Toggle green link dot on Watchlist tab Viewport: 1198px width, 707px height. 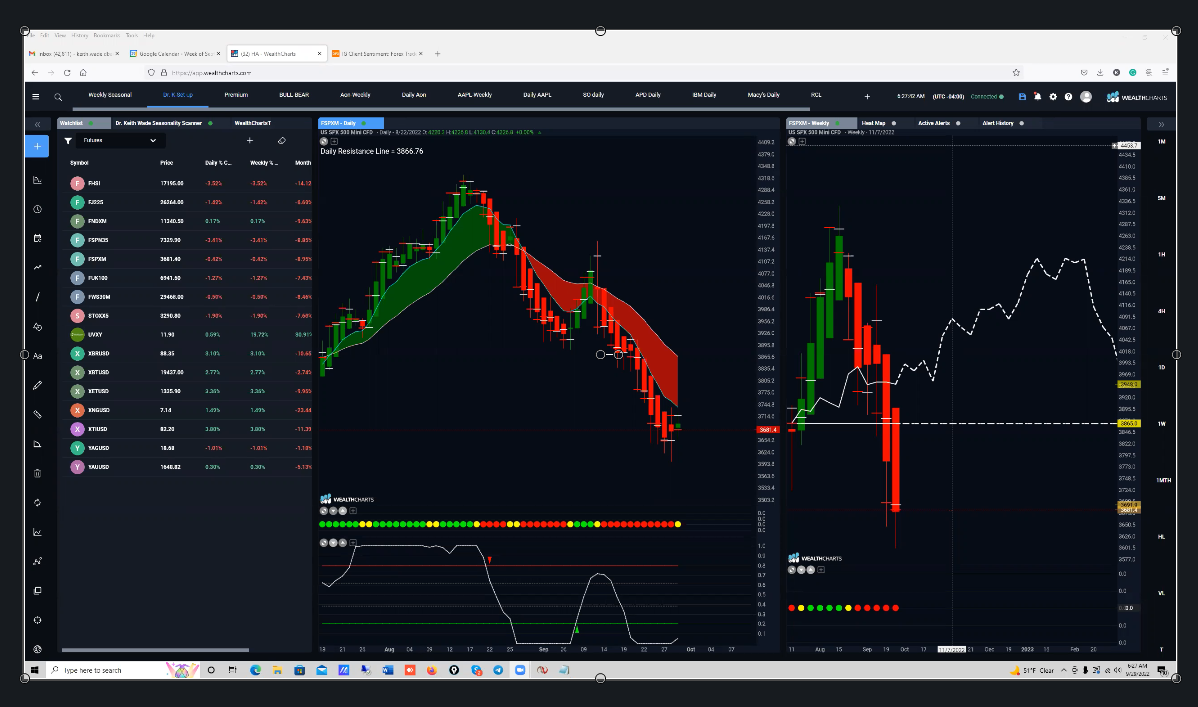(90, 123)
